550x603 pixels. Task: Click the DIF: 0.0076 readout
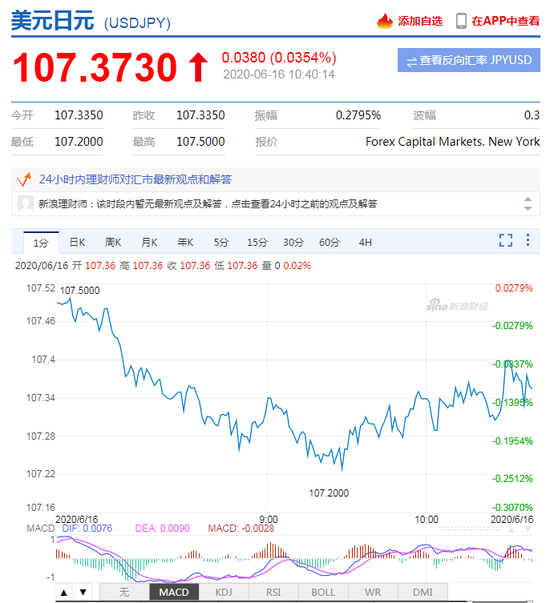click(x=87, y=528)
